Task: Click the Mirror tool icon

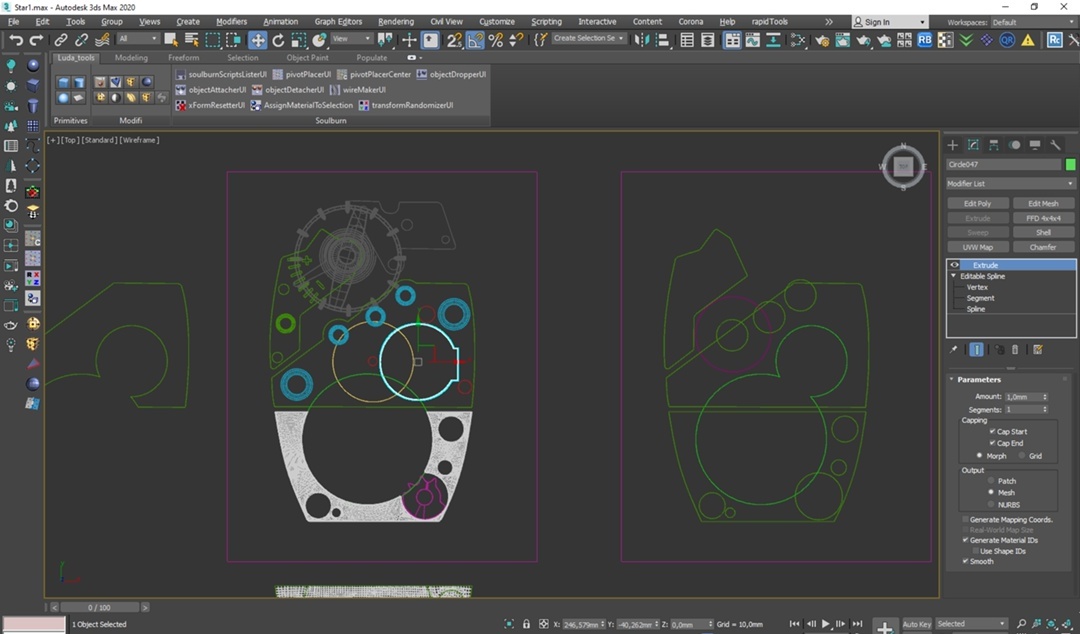Action: point(641,40)
